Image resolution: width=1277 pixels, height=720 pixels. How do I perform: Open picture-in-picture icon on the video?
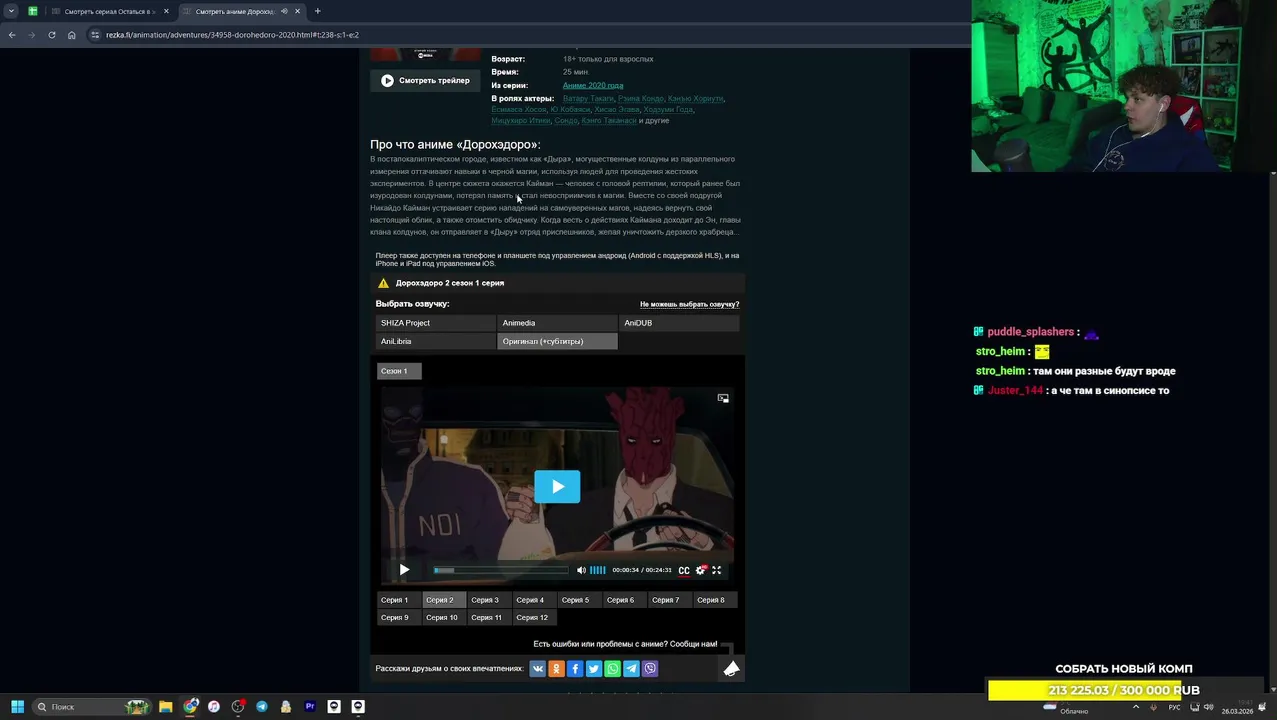723,398
